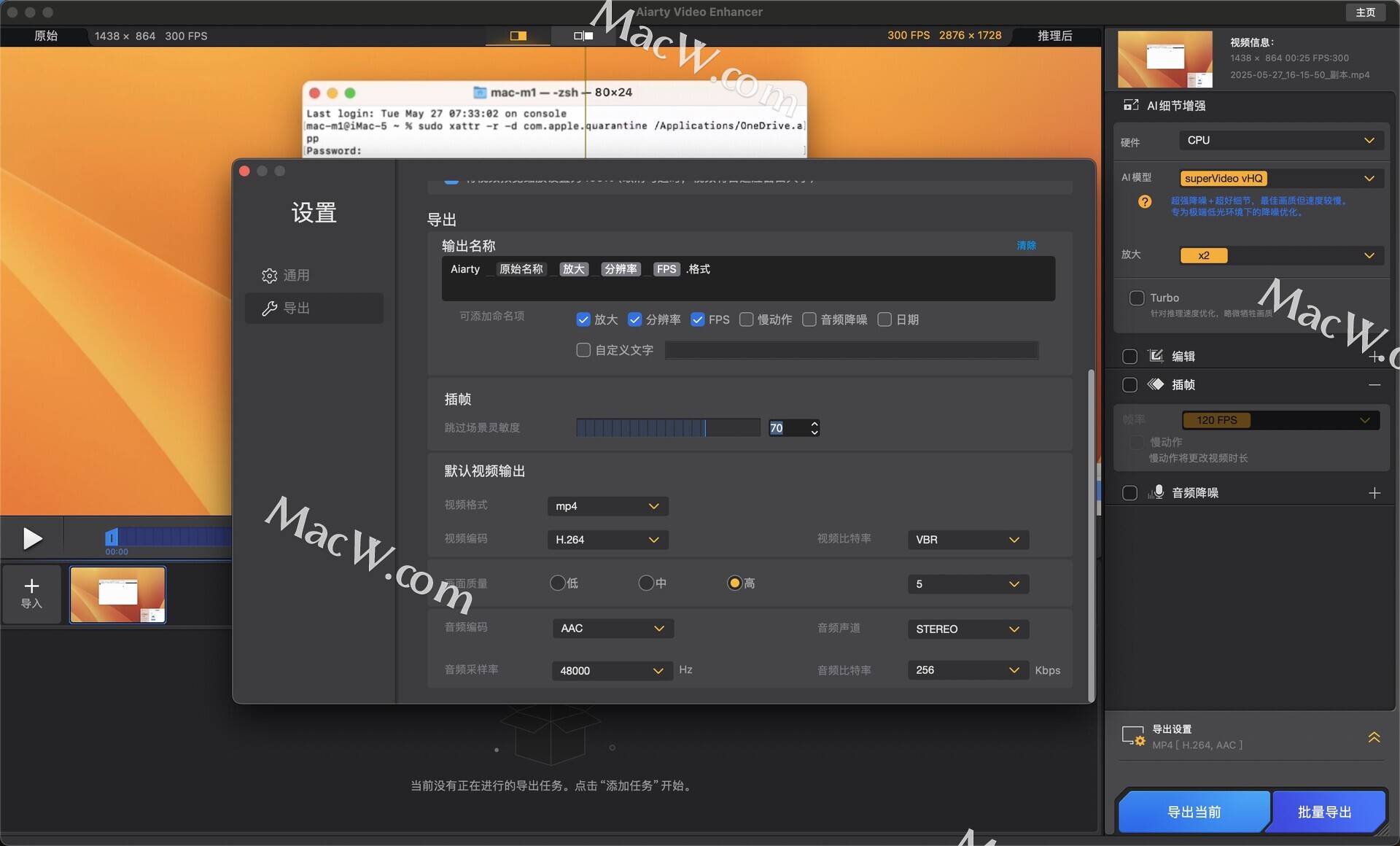Open the sample rate 48000 dropdown

tap(612, 671)
